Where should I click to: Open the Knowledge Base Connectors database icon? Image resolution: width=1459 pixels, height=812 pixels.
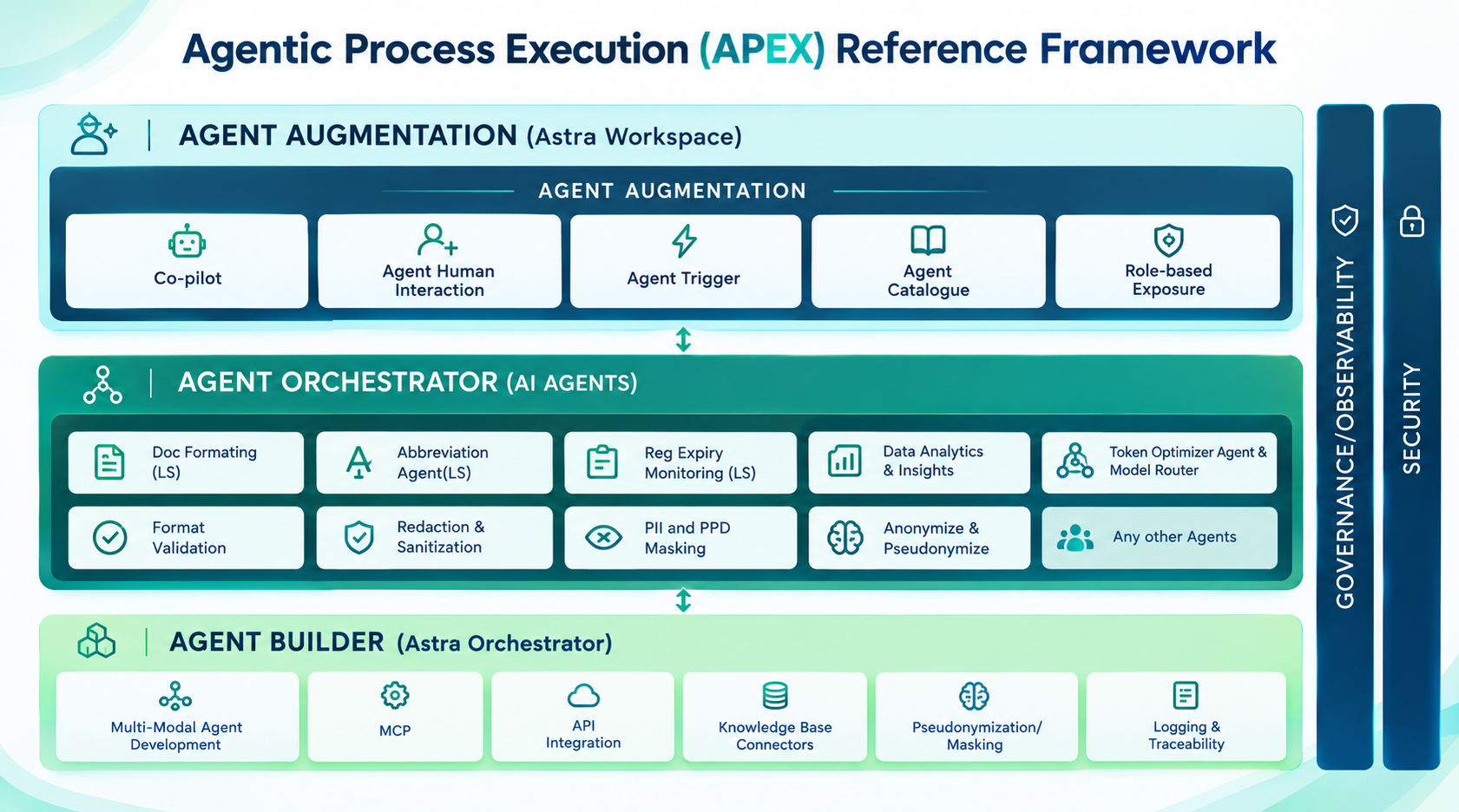point(775,696)
